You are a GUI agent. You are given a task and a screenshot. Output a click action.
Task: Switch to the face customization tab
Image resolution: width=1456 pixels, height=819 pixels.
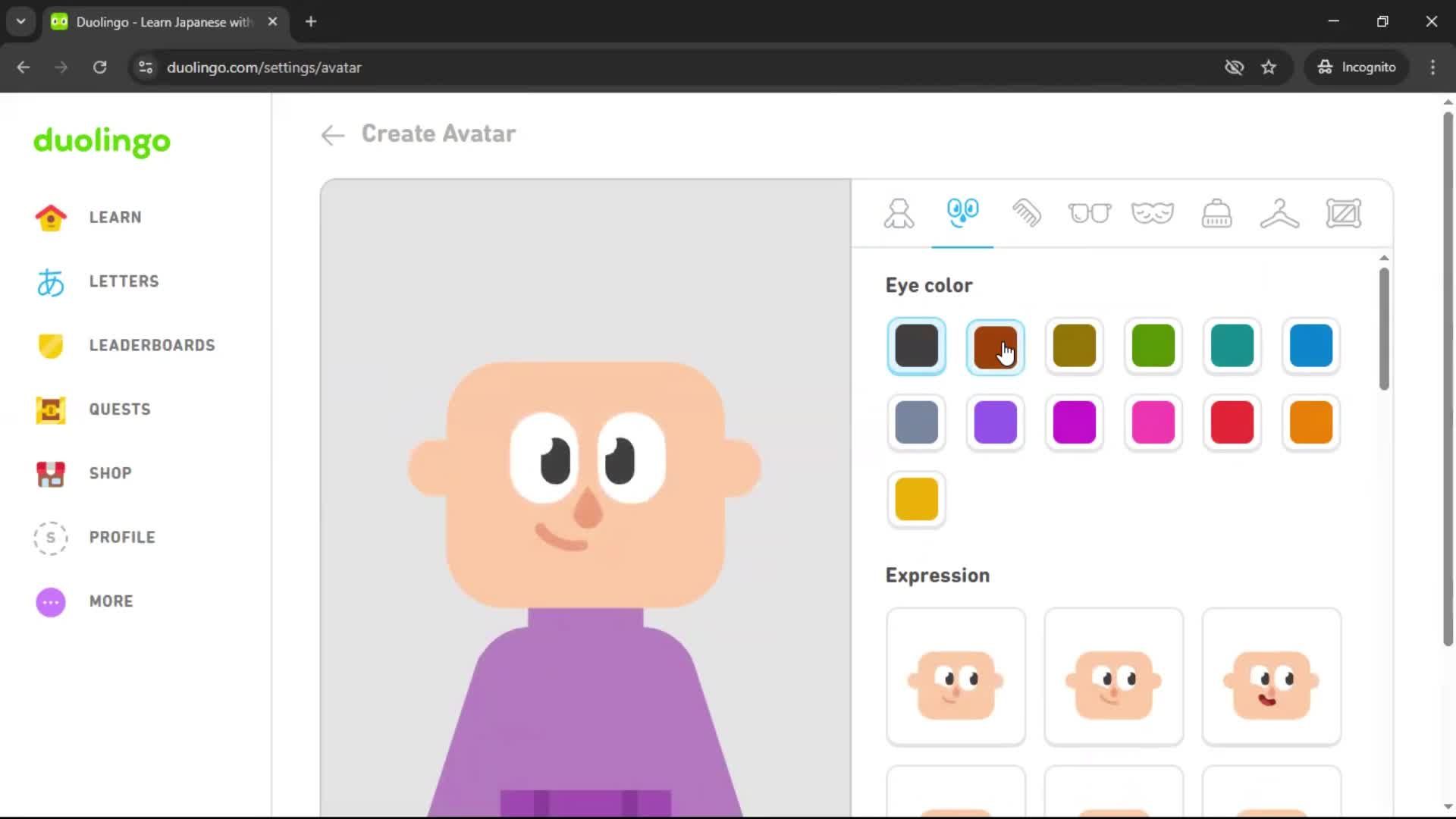(962, 213)
